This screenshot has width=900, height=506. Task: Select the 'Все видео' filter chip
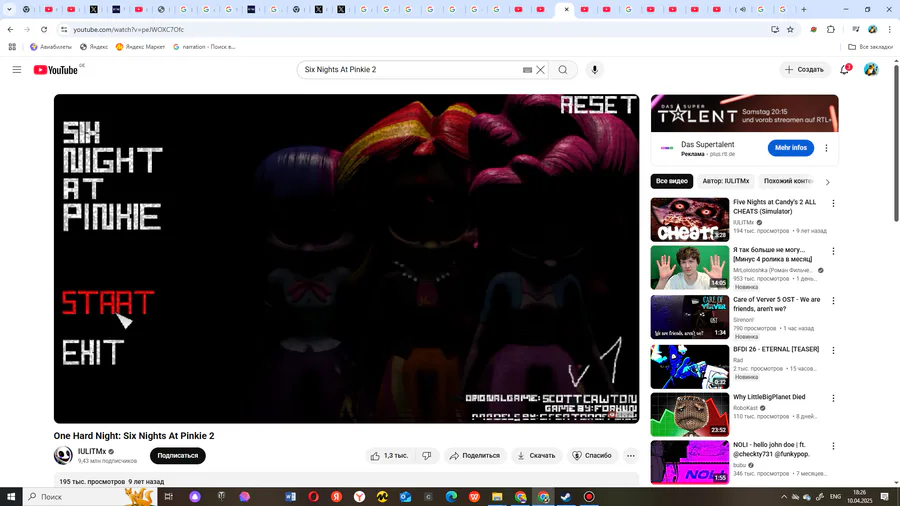[x=672, y=181]
